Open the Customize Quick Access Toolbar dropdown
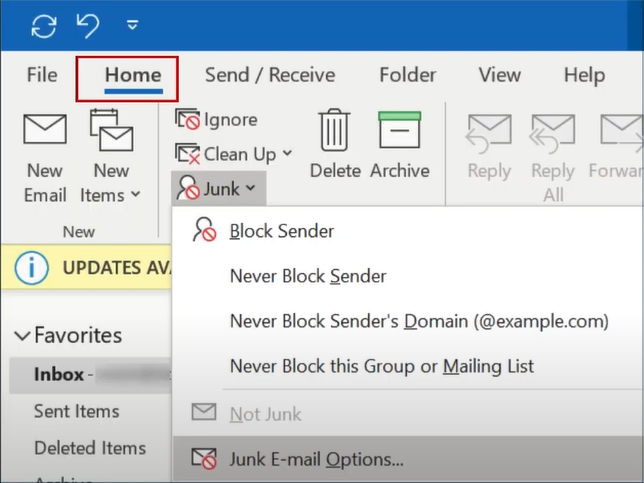Screen dimensions: 644x483 point(132,25)
